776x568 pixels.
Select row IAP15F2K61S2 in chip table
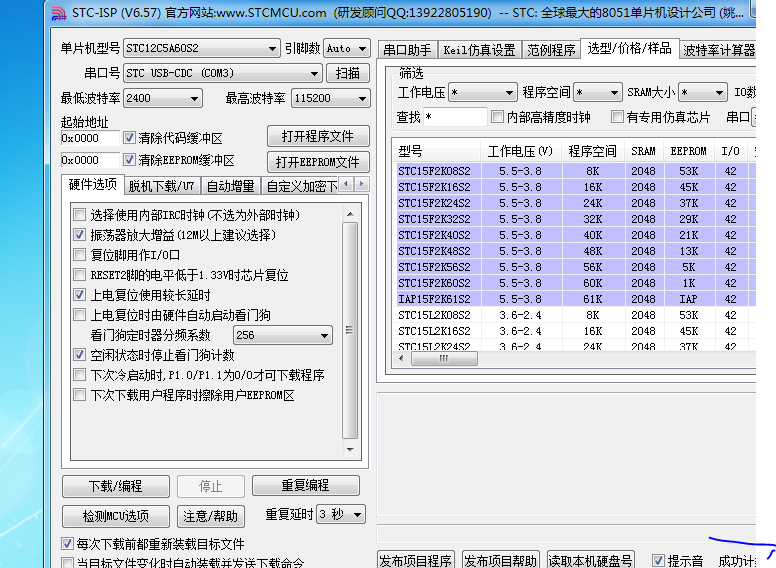575,299
